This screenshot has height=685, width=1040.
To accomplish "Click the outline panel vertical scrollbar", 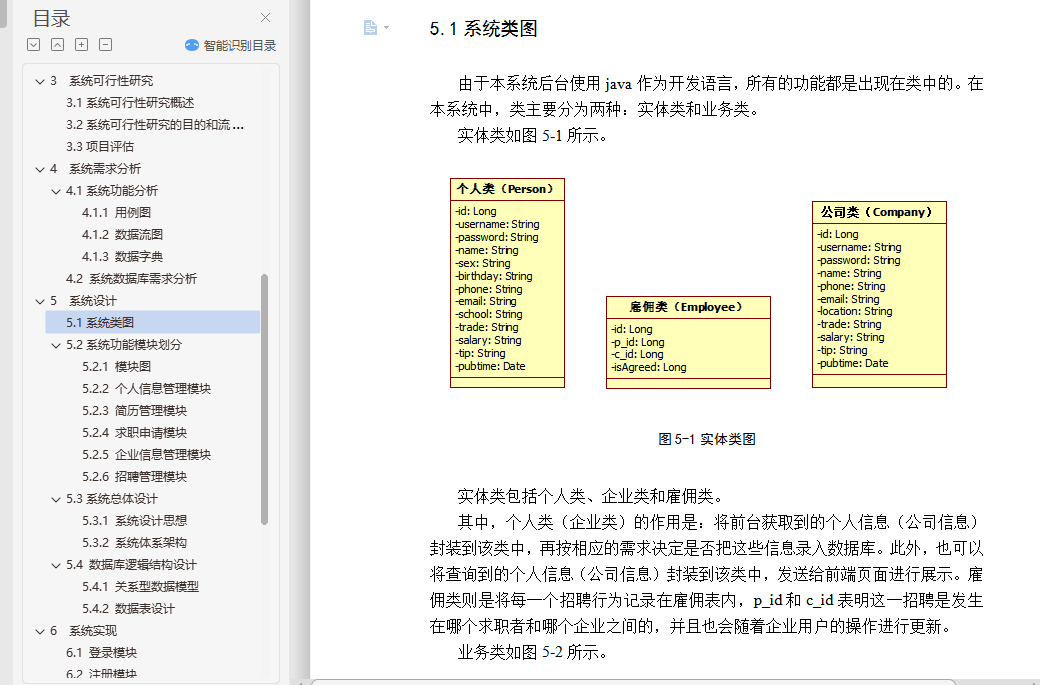I will tap(265, 399).
